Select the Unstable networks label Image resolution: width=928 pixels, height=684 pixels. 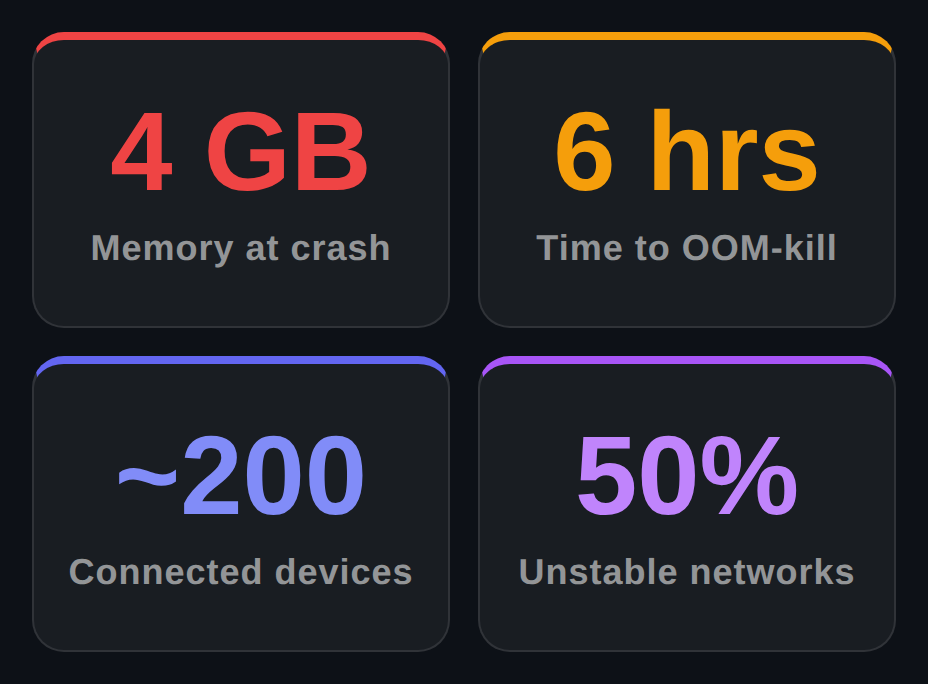coord(687,572)
